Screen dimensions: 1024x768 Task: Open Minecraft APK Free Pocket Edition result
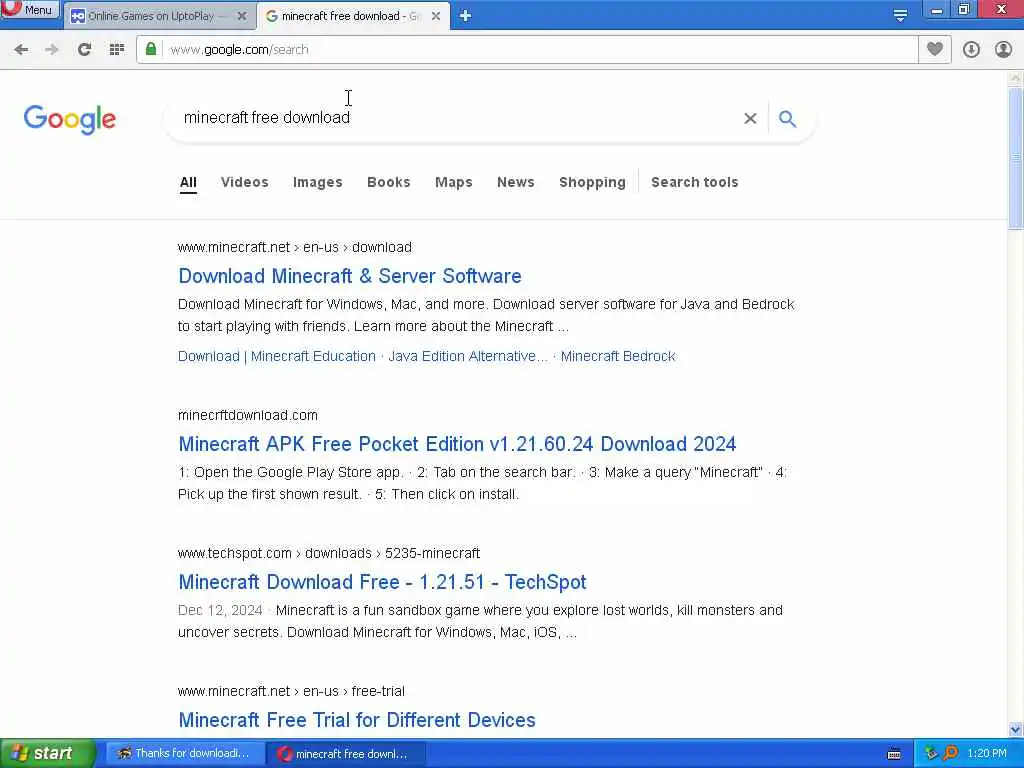pyautogui.click(x=457, y=444)
